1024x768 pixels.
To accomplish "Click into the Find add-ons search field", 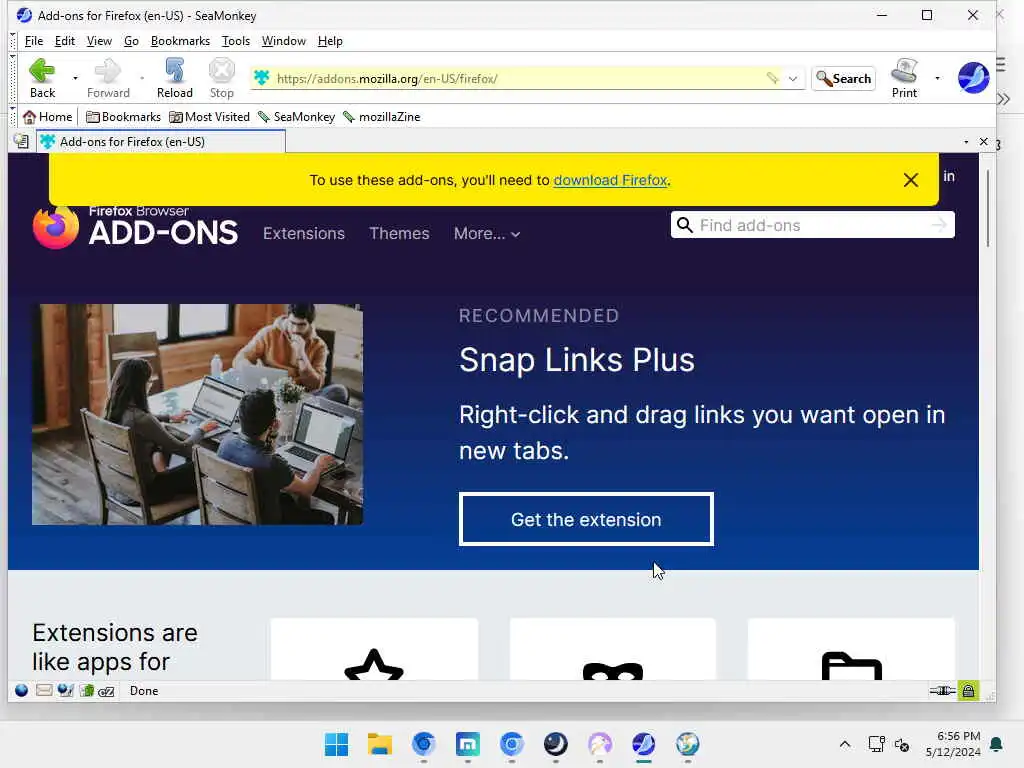I will click(812, 225).
